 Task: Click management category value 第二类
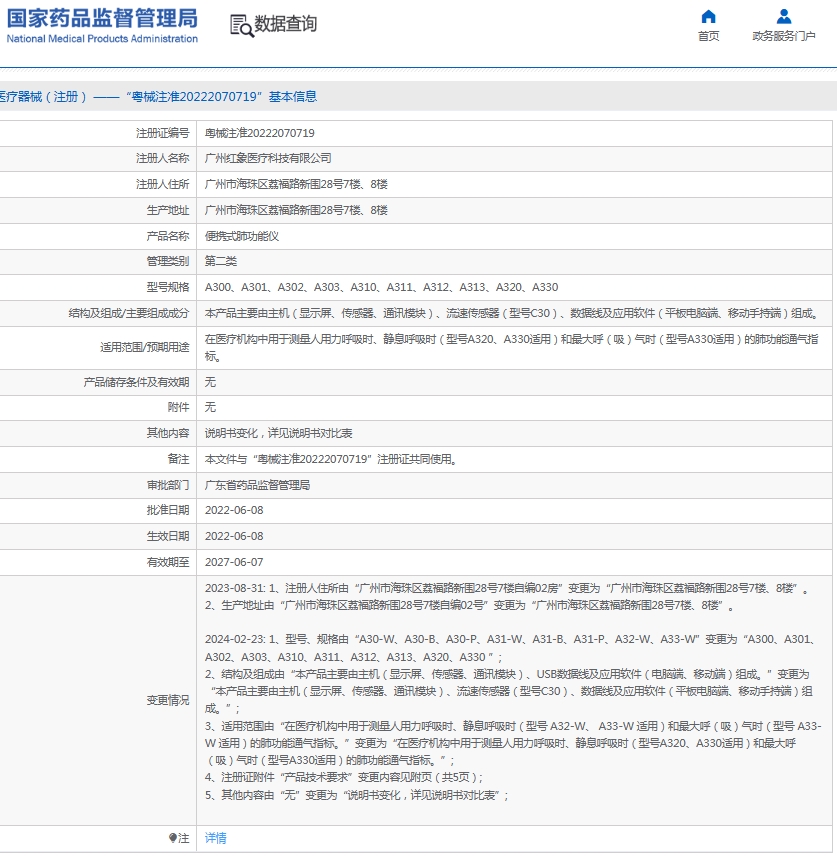coord(221,261)
